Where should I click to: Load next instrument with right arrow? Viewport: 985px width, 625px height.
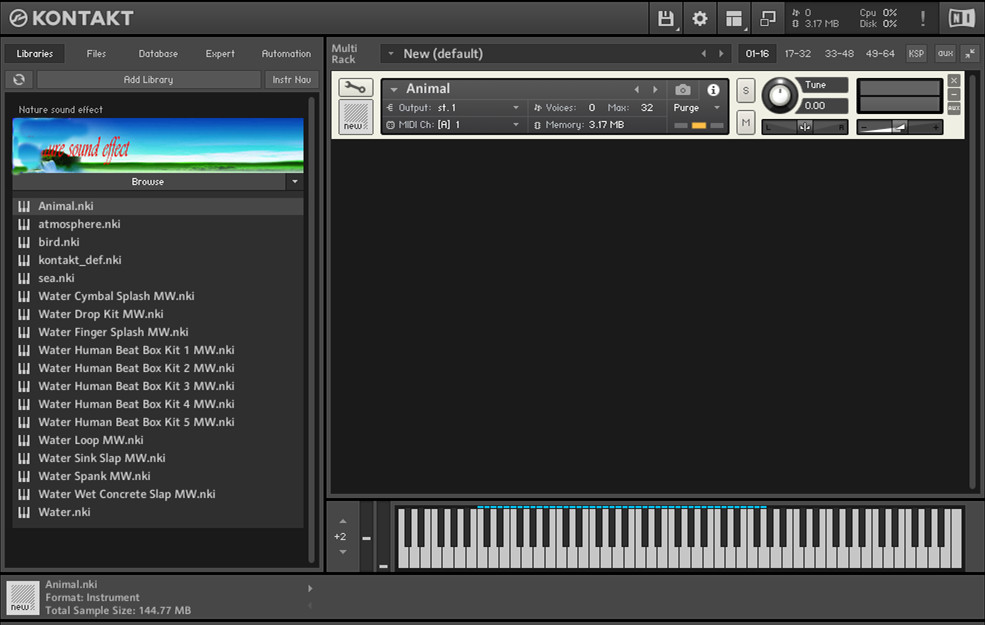coord(655,89)
